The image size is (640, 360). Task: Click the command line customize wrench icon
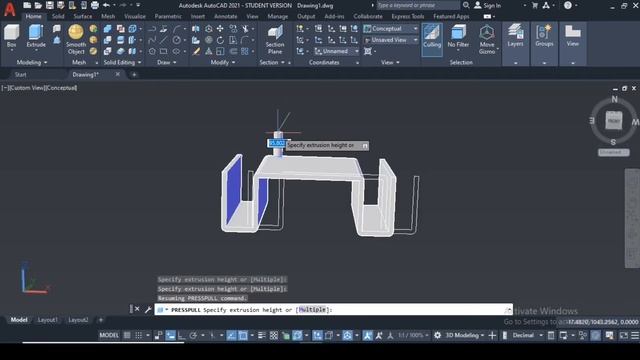(x=148, y=309)
